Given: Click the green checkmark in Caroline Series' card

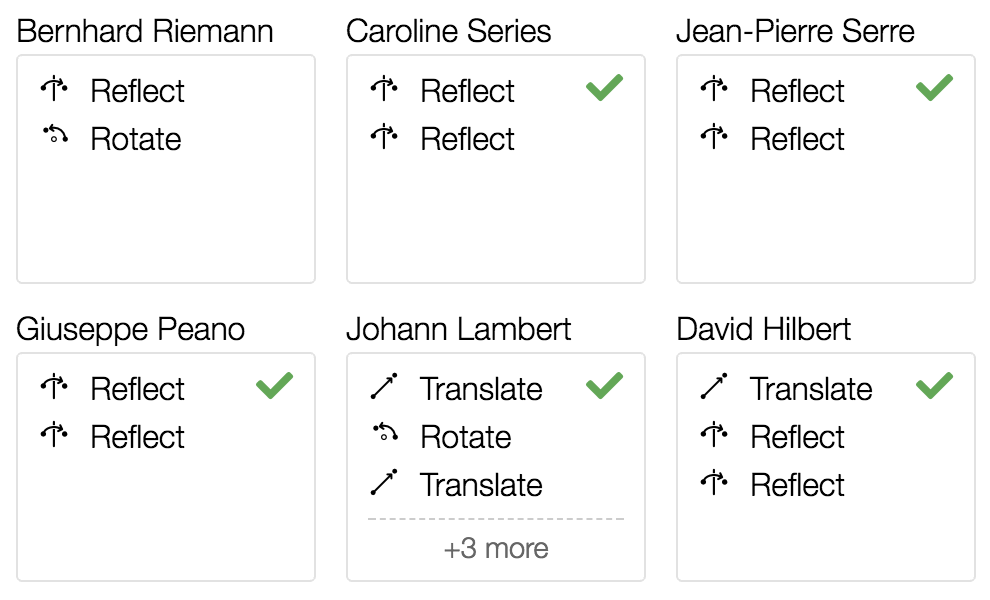Looking at the screenshot, I should click(604, 88).
